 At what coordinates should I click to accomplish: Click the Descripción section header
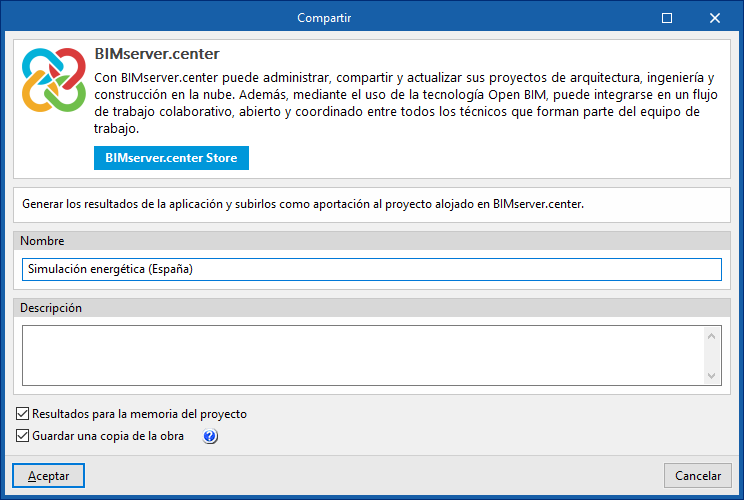372,308
